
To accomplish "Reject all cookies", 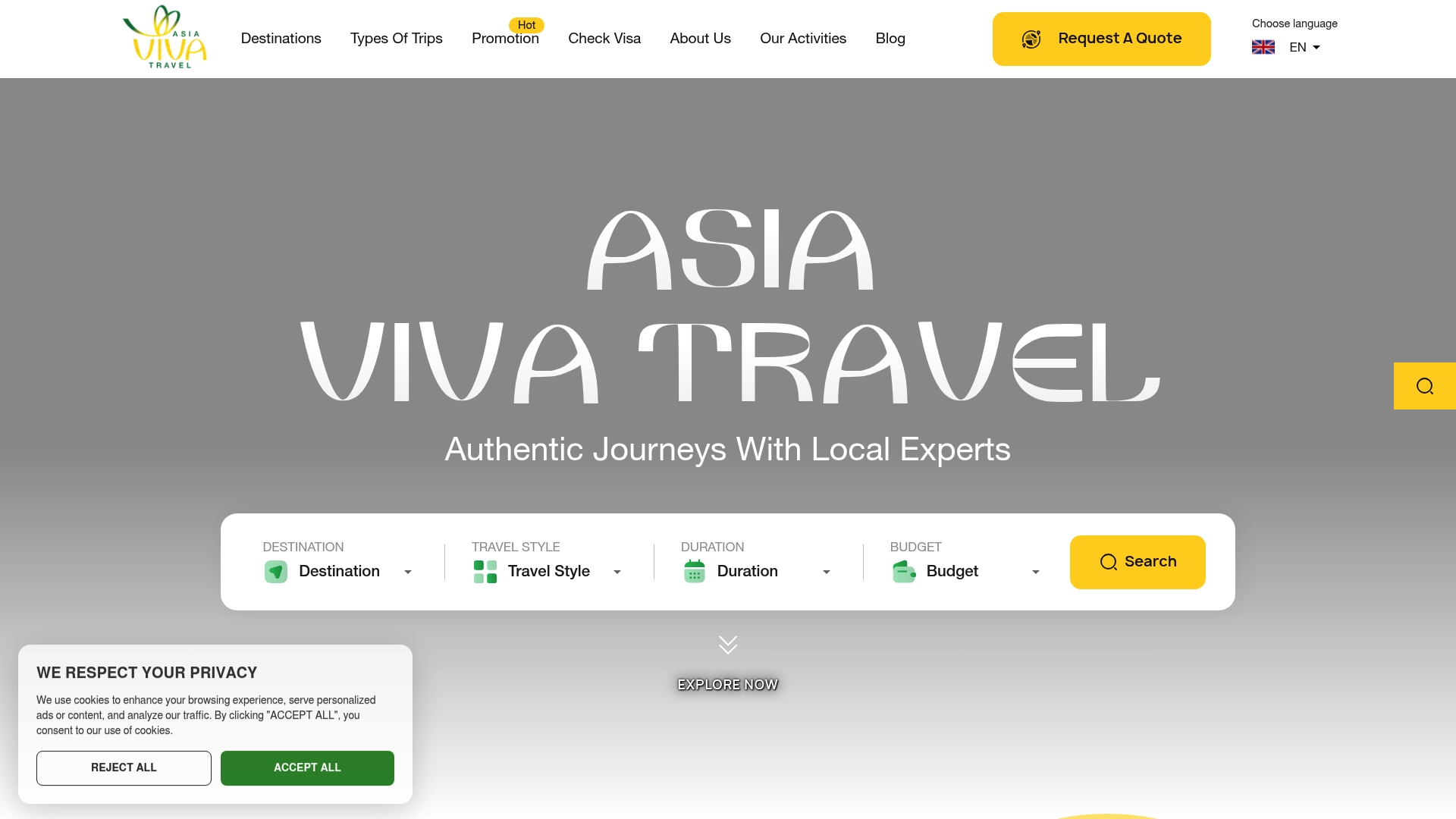I will tap(124, 768).
